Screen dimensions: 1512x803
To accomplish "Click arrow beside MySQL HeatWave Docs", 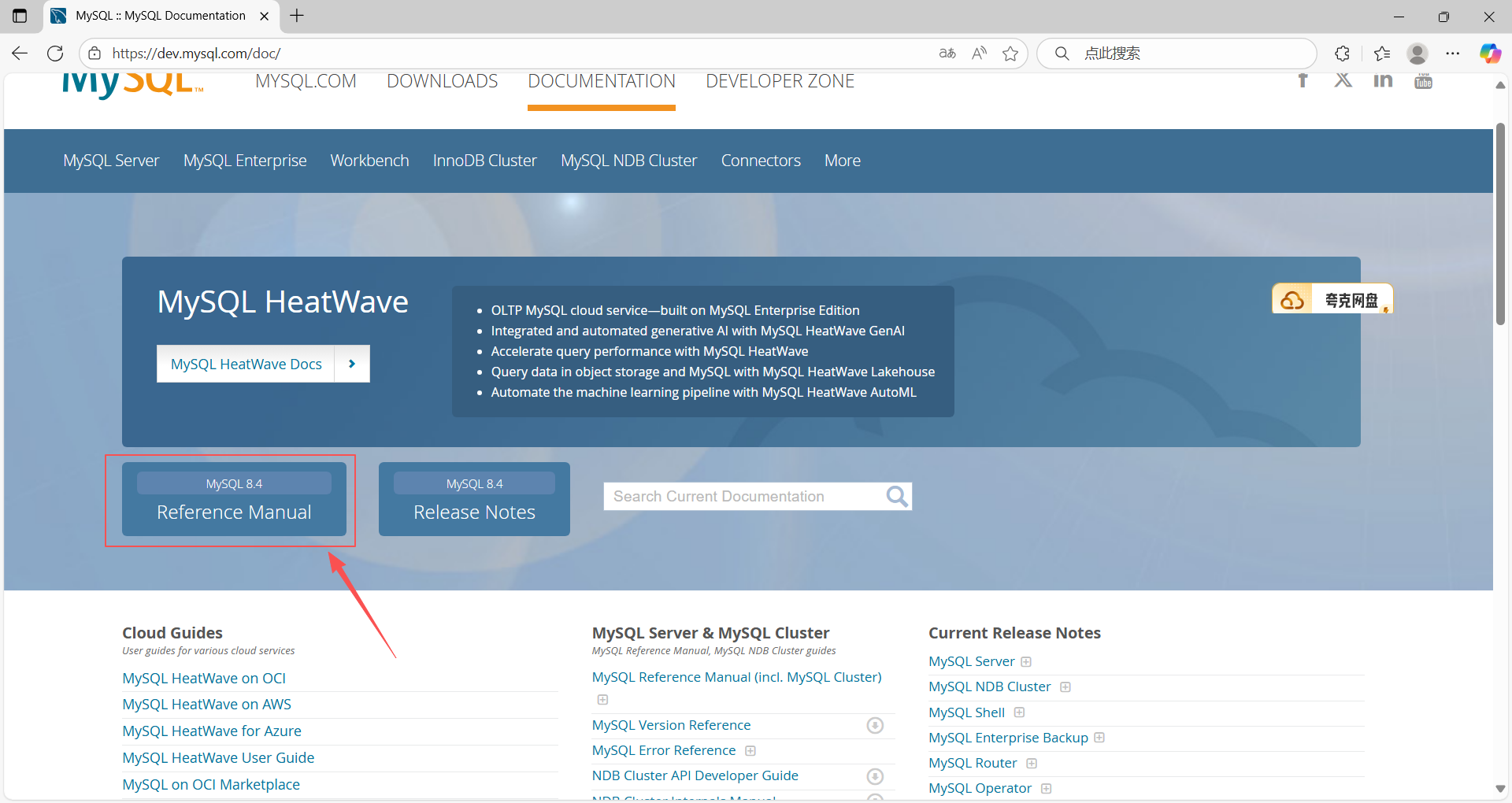I will (x=352, y=364).
